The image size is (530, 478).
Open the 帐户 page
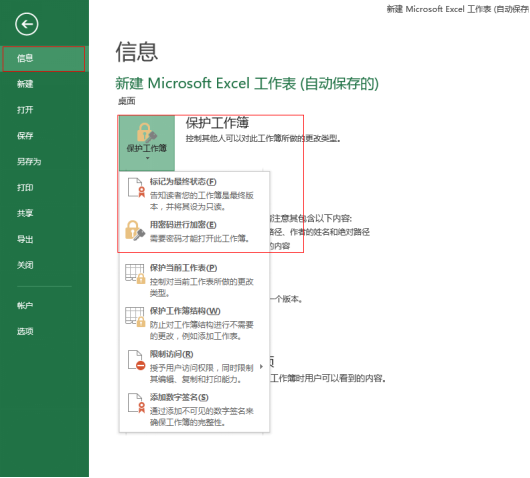tap(25, 306)
